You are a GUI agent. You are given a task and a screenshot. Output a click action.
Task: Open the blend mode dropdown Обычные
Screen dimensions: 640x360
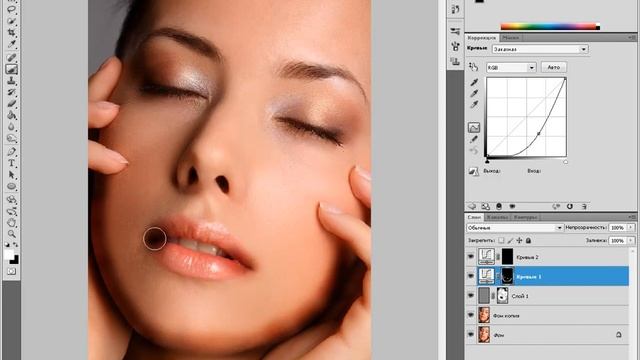click(x=515, y=228)
